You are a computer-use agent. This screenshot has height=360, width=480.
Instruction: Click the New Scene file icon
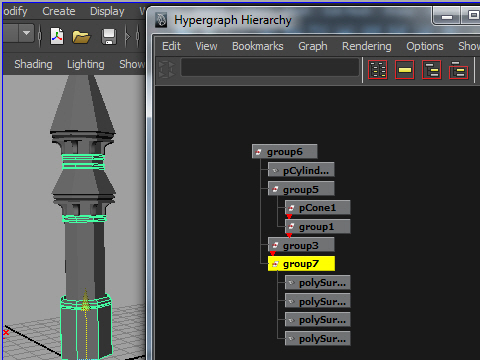click(57, 36)
